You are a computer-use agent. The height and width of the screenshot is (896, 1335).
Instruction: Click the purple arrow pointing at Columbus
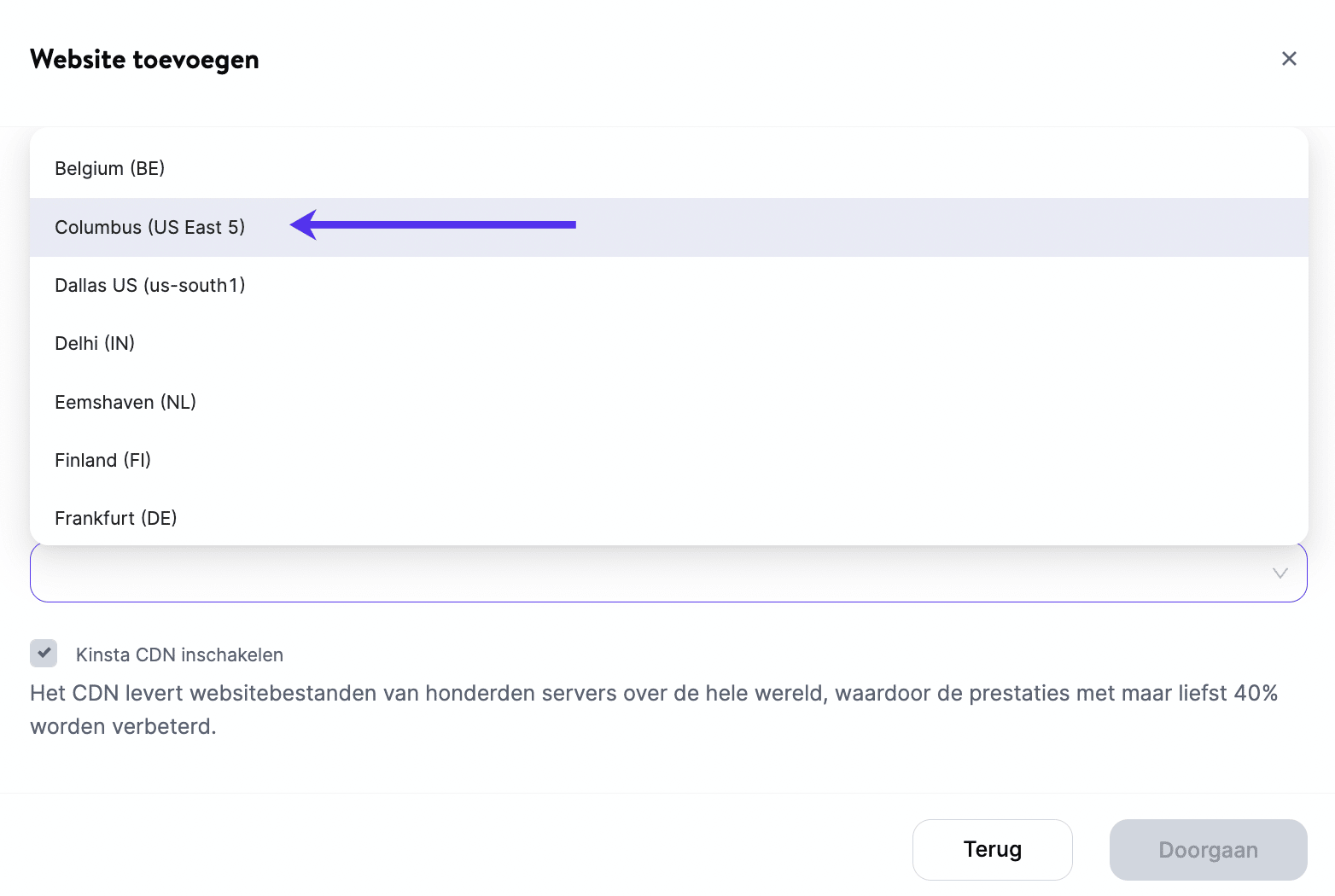pos(433,225)
